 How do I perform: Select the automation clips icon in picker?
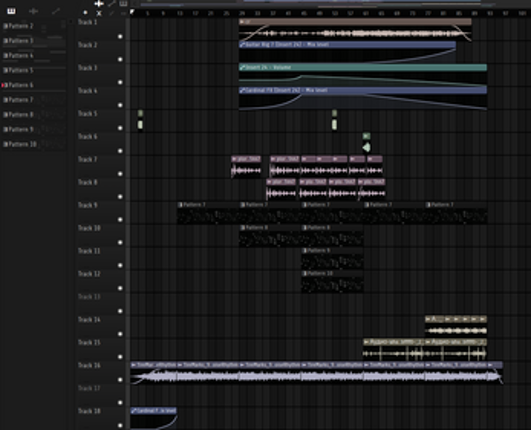56,11
